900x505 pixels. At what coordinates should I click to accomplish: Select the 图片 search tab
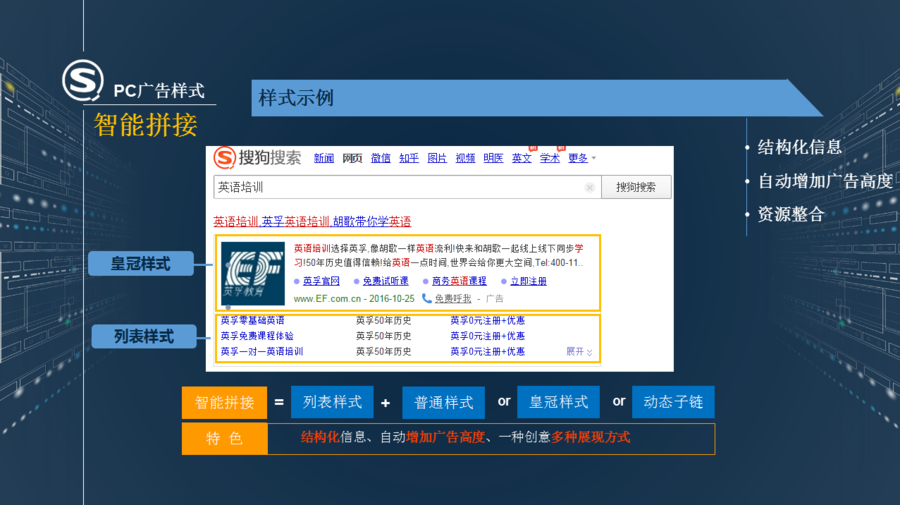437,158
